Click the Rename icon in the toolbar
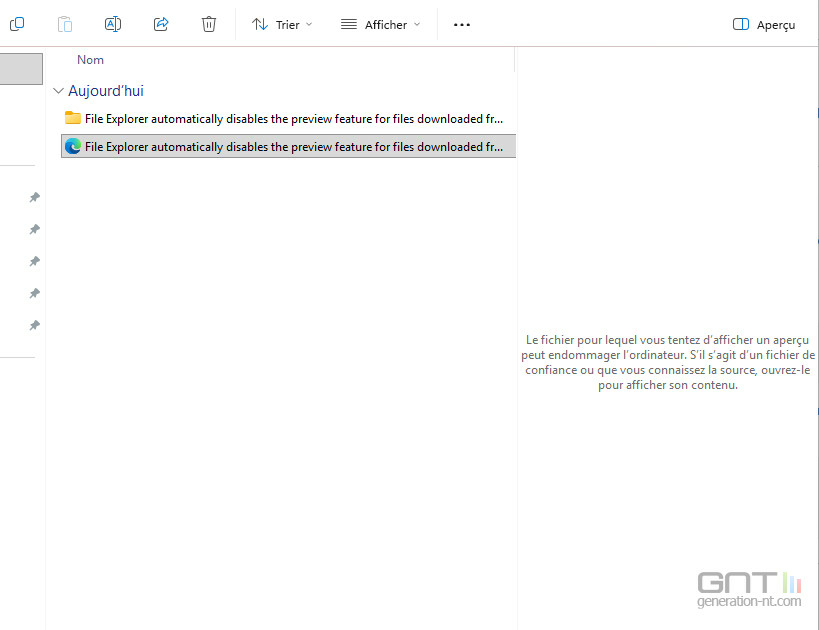The width and height of the screenshot is (819, 630). pos(113,24)
